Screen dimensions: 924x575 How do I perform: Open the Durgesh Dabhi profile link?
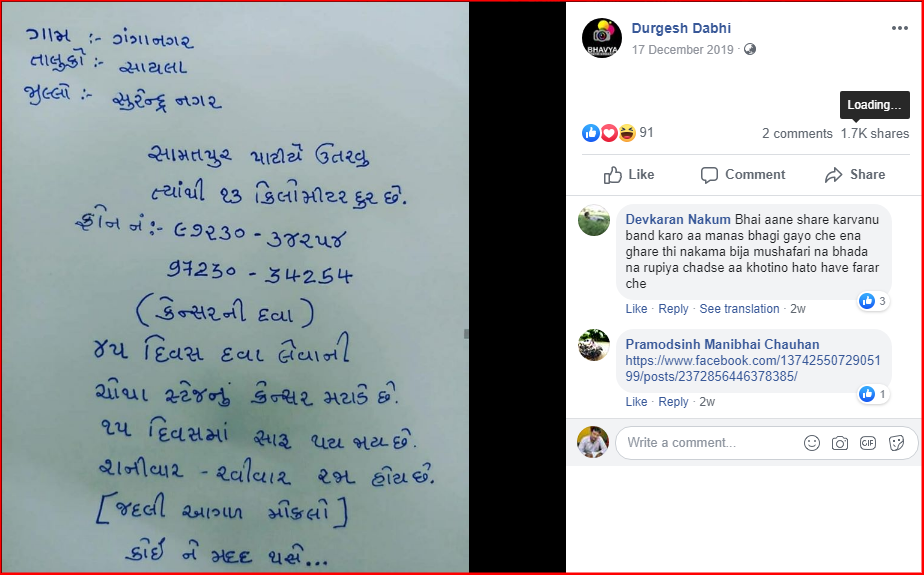point(681,28)
